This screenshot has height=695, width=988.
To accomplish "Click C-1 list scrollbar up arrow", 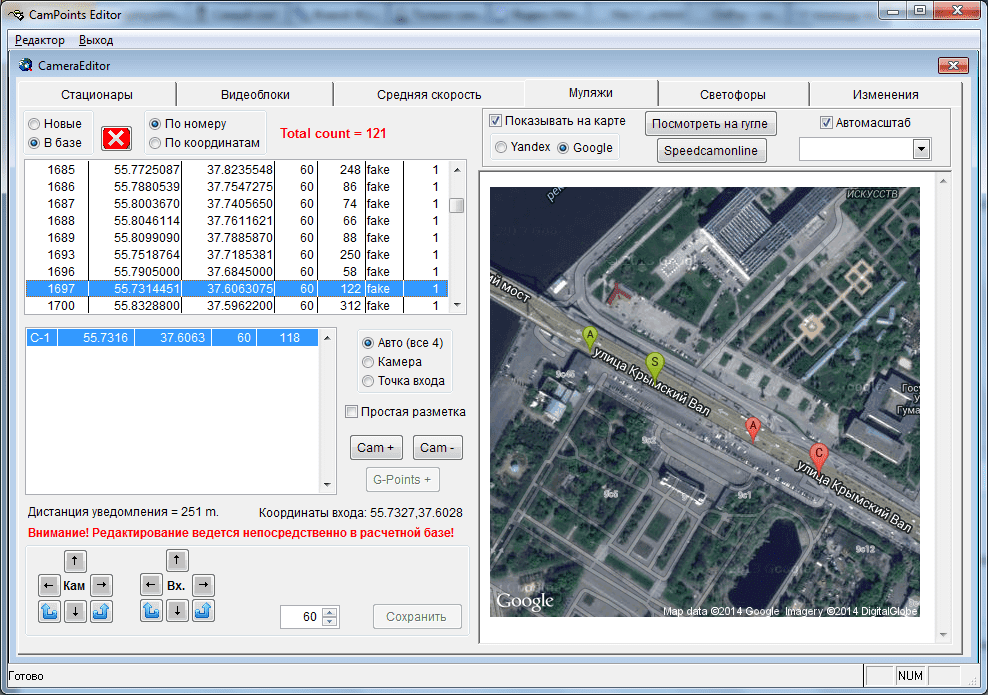I will coord(327,338).
